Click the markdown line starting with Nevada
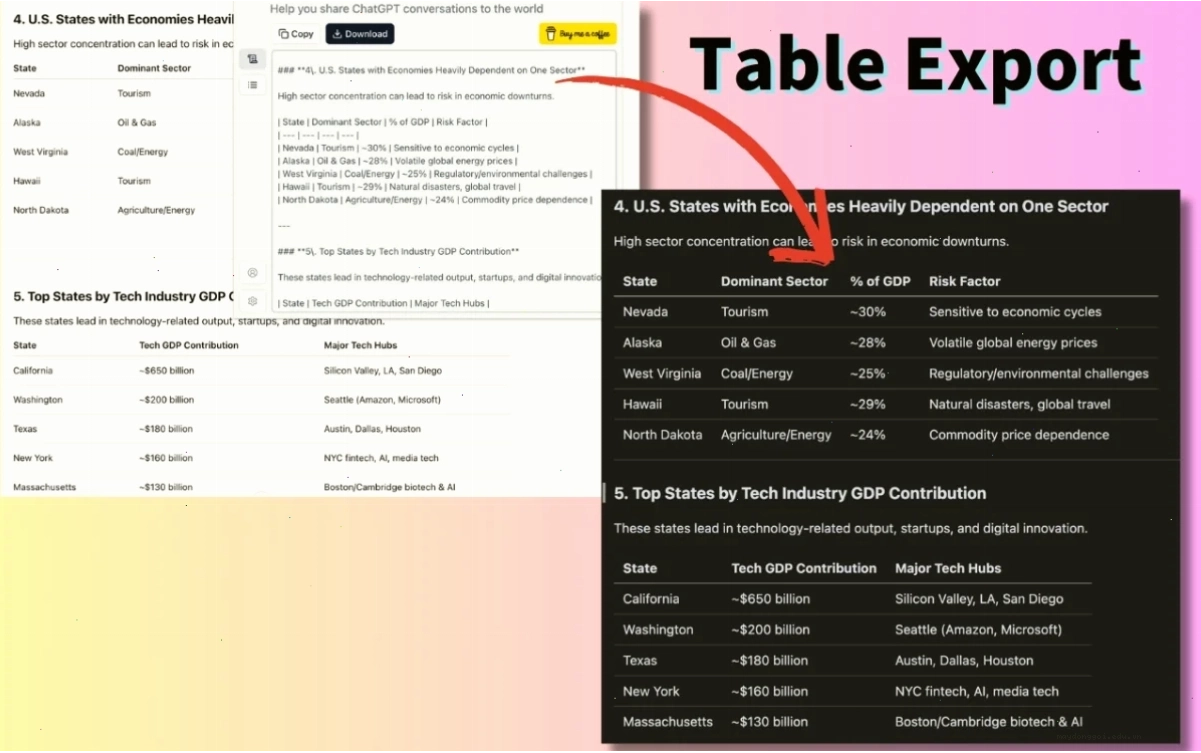 pyautogui.click(x=398, y=147)
